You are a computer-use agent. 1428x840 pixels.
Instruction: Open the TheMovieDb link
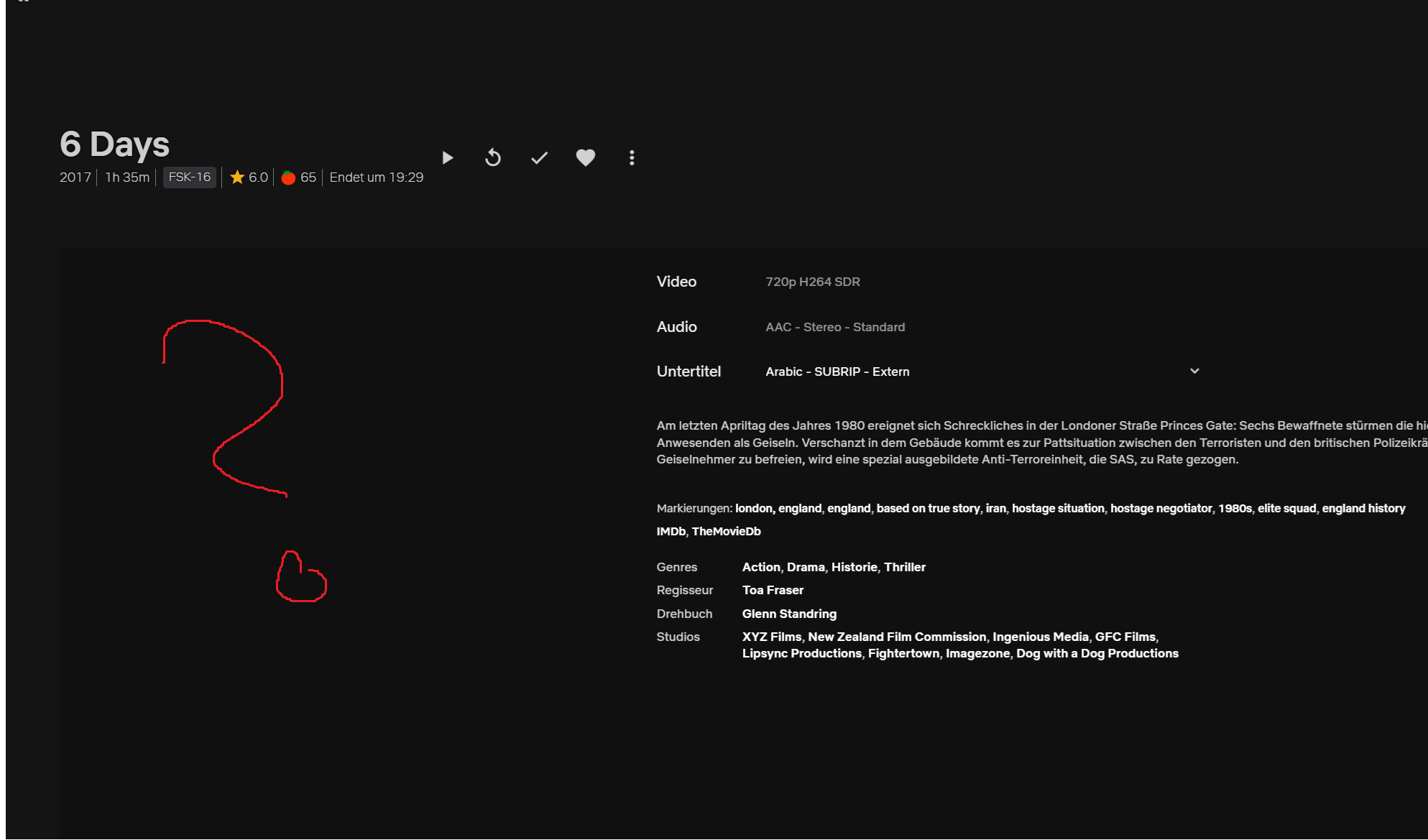(x=726, y=532)
